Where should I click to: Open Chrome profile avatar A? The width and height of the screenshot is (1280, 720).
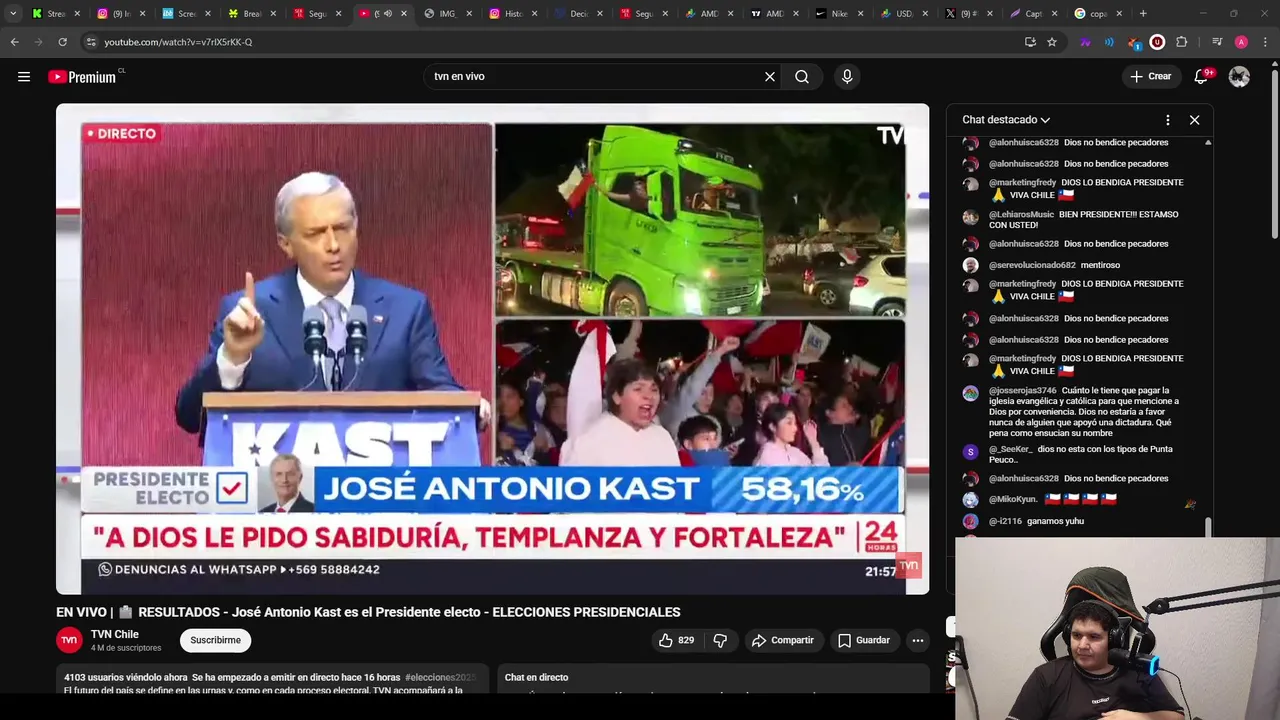[1241, 42]
